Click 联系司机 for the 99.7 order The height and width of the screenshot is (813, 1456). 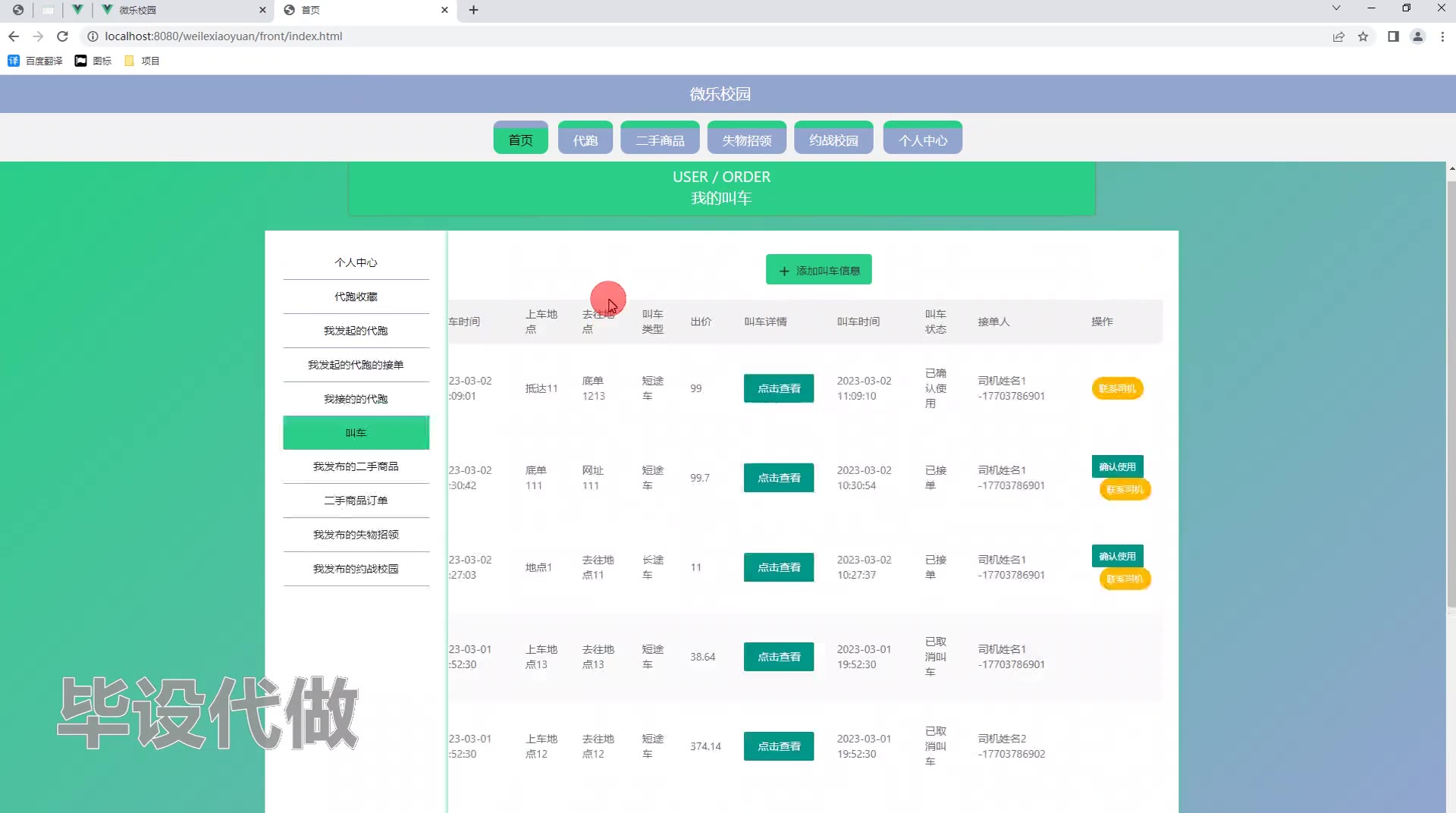(1125, 489)
